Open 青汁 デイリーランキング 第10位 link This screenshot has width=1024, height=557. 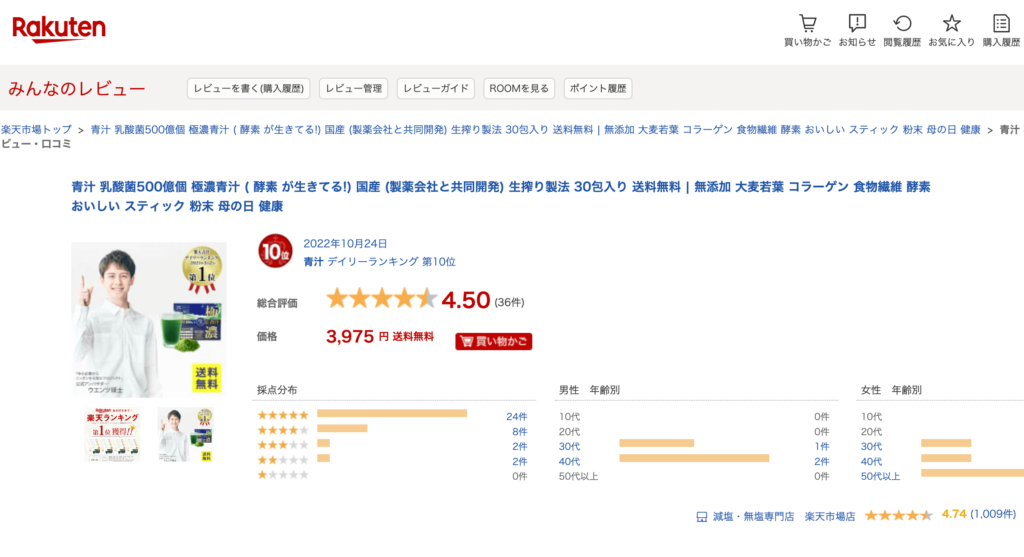(379, 261)
